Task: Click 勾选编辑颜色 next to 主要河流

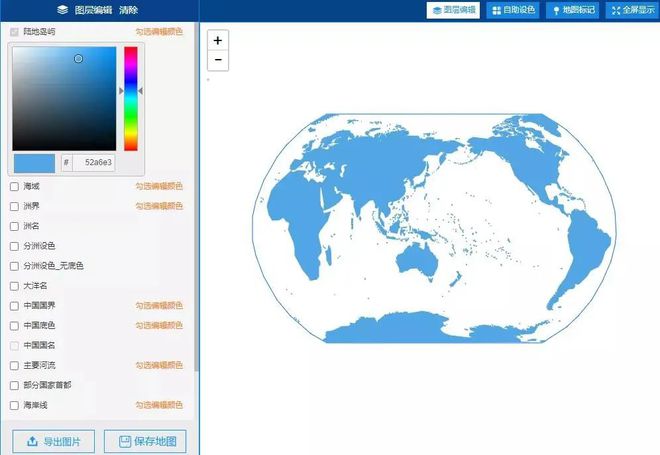Action: 159,365
